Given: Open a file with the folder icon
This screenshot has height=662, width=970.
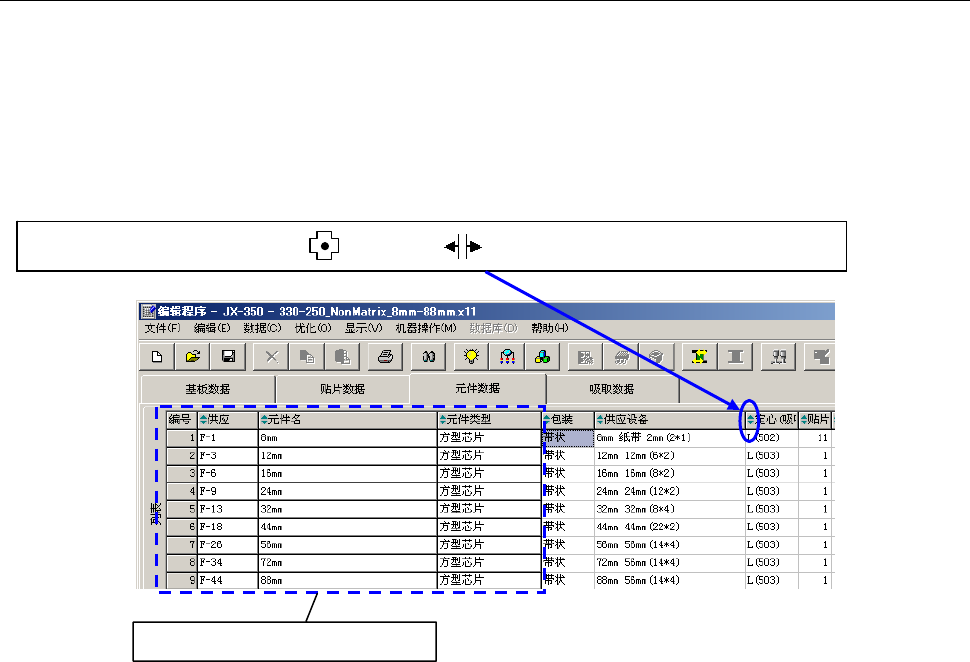Looking at the screenshot, I should click(193, 356).
